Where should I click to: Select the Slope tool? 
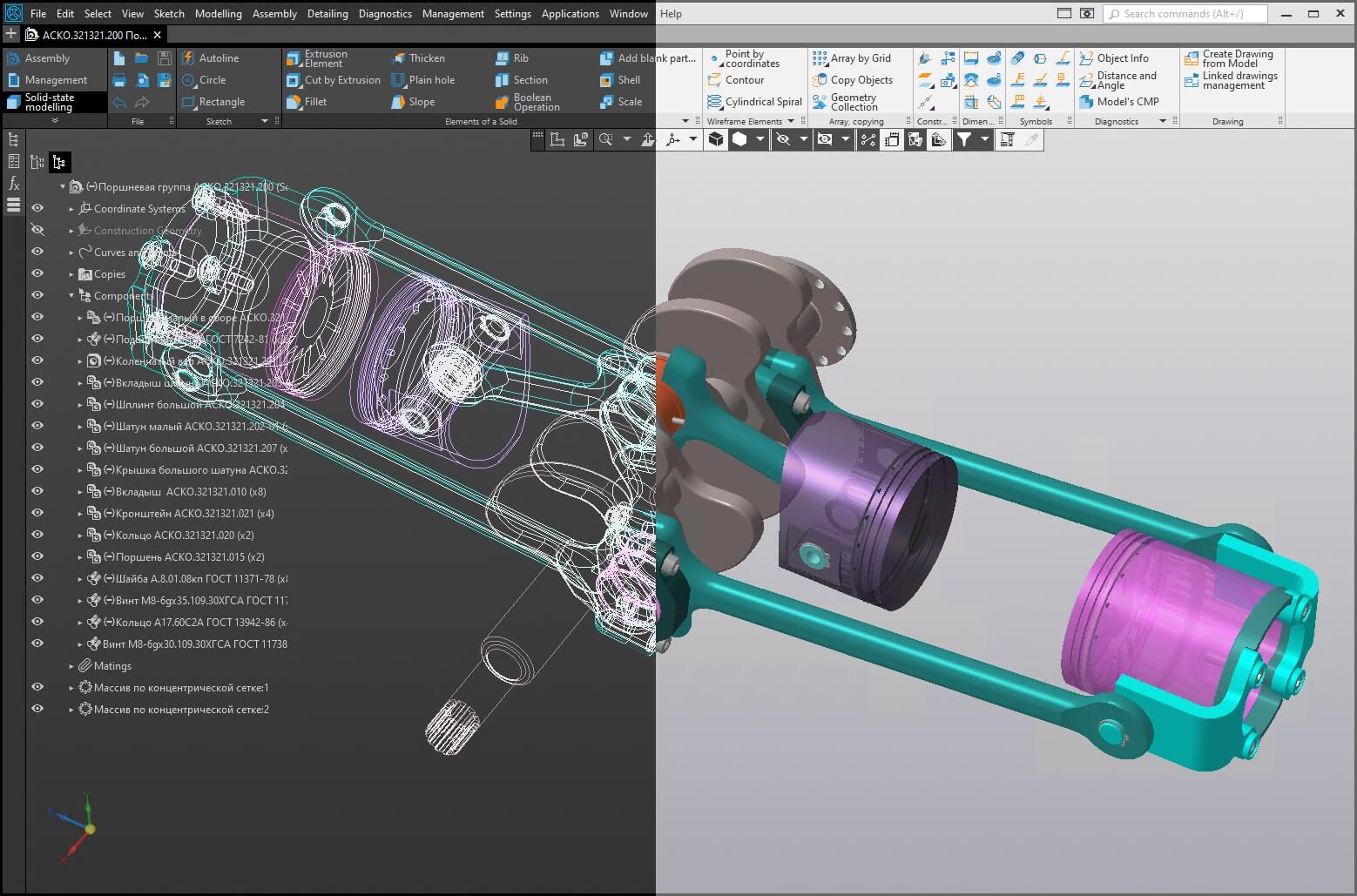coord(413,102)
